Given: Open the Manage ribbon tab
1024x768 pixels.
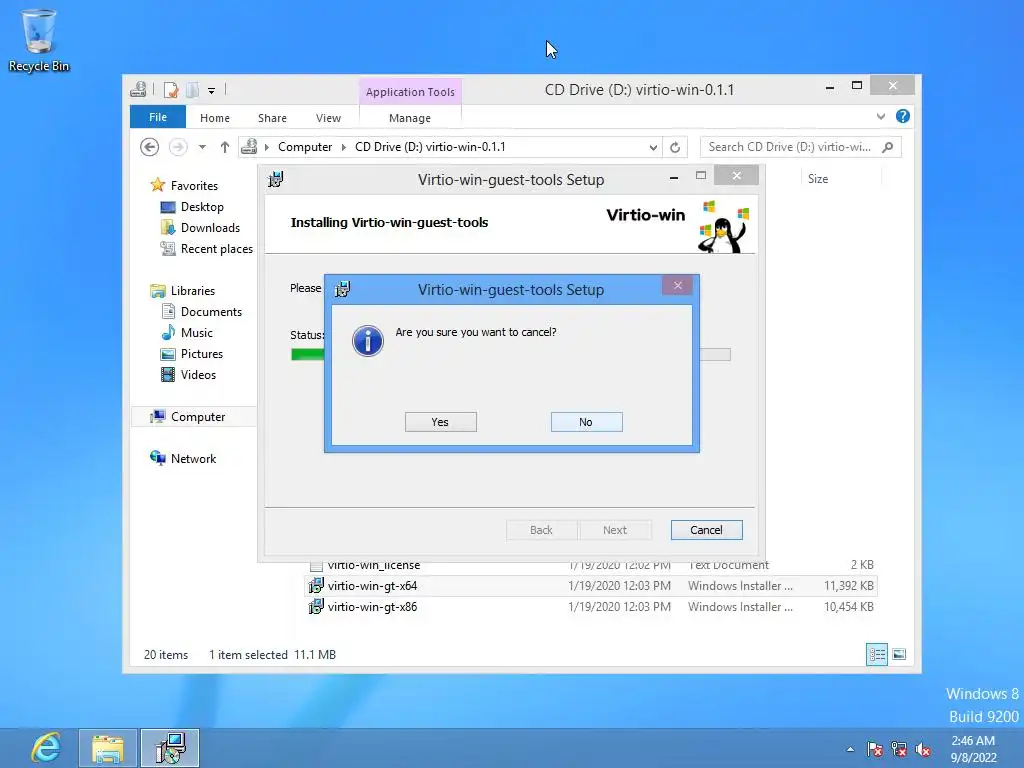Looking at the screenshot, I should pos(409,118).
